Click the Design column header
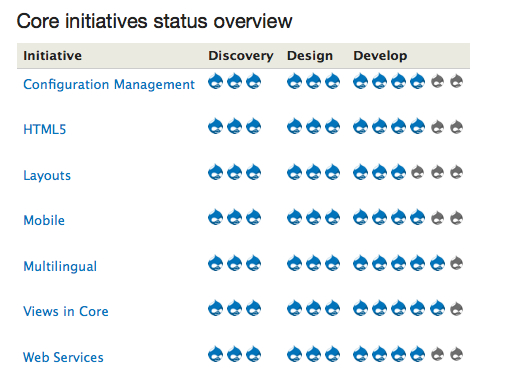The image size is (511, 383). [310, 56]
